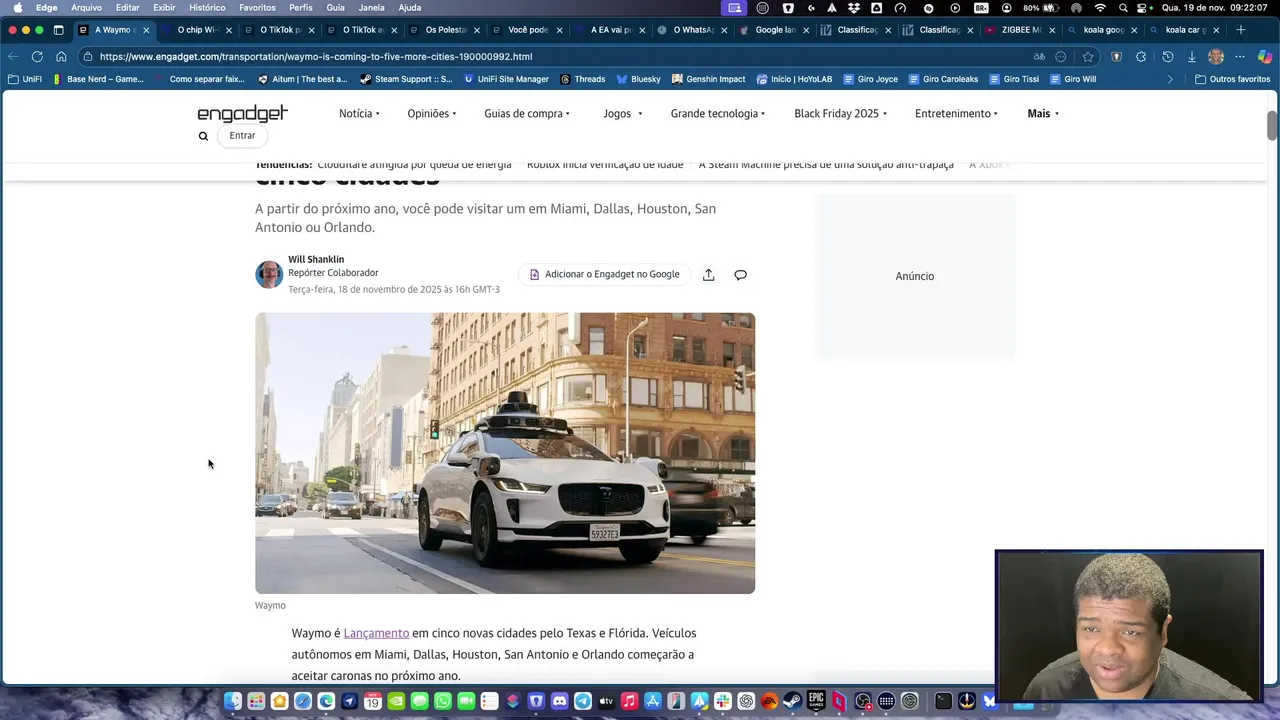Image resolution: width=1280 pixels, height=720 pixels.
Task: Open the Threads bookmark
Action: point(583,79)
